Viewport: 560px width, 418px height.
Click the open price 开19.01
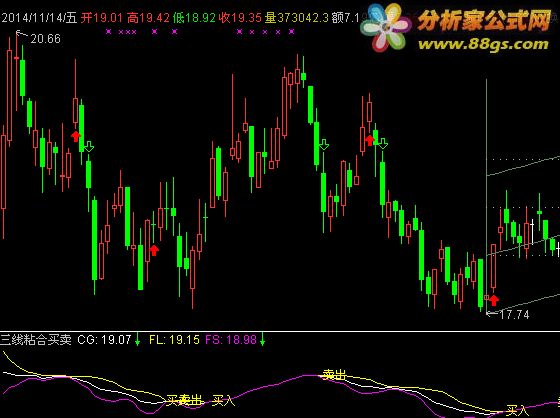(101, 18)
